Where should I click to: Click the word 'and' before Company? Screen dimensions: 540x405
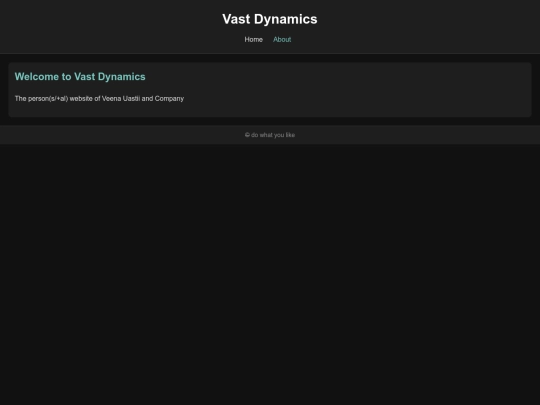[x=147, y=98]
